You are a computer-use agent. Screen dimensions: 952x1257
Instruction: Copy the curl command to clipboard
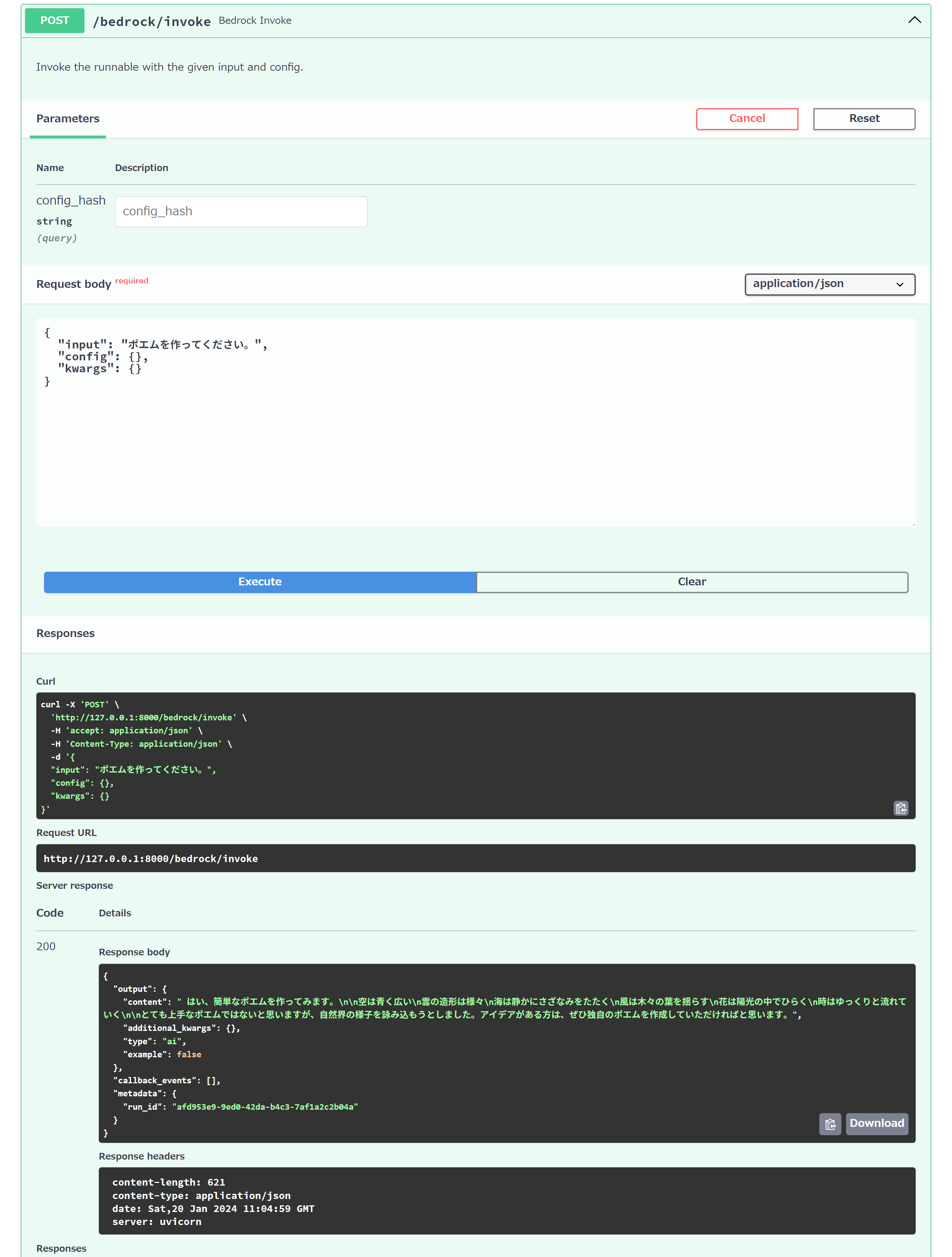(x=901, y=808)
